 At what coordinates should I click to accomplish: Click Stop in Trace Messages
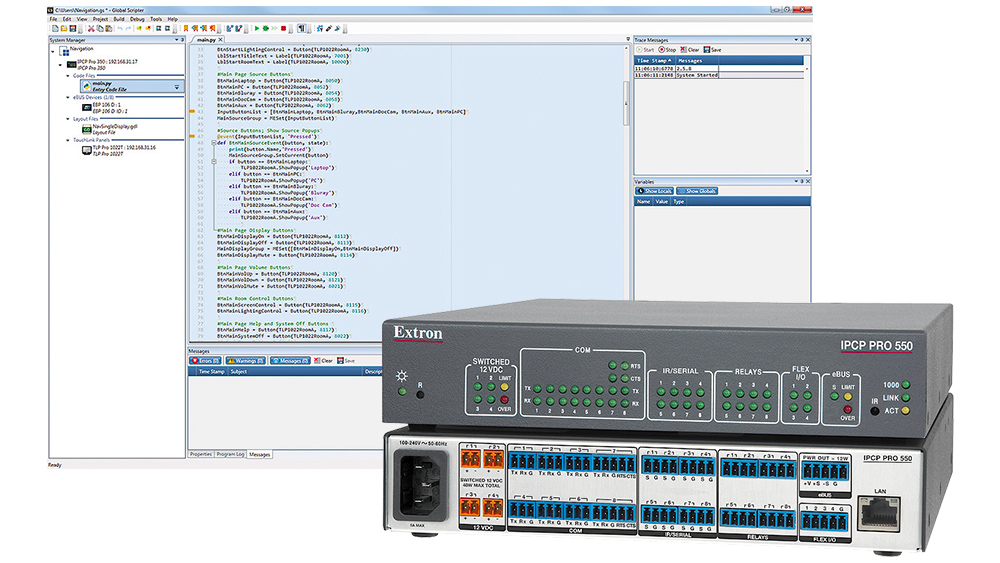tap(667, 49)
